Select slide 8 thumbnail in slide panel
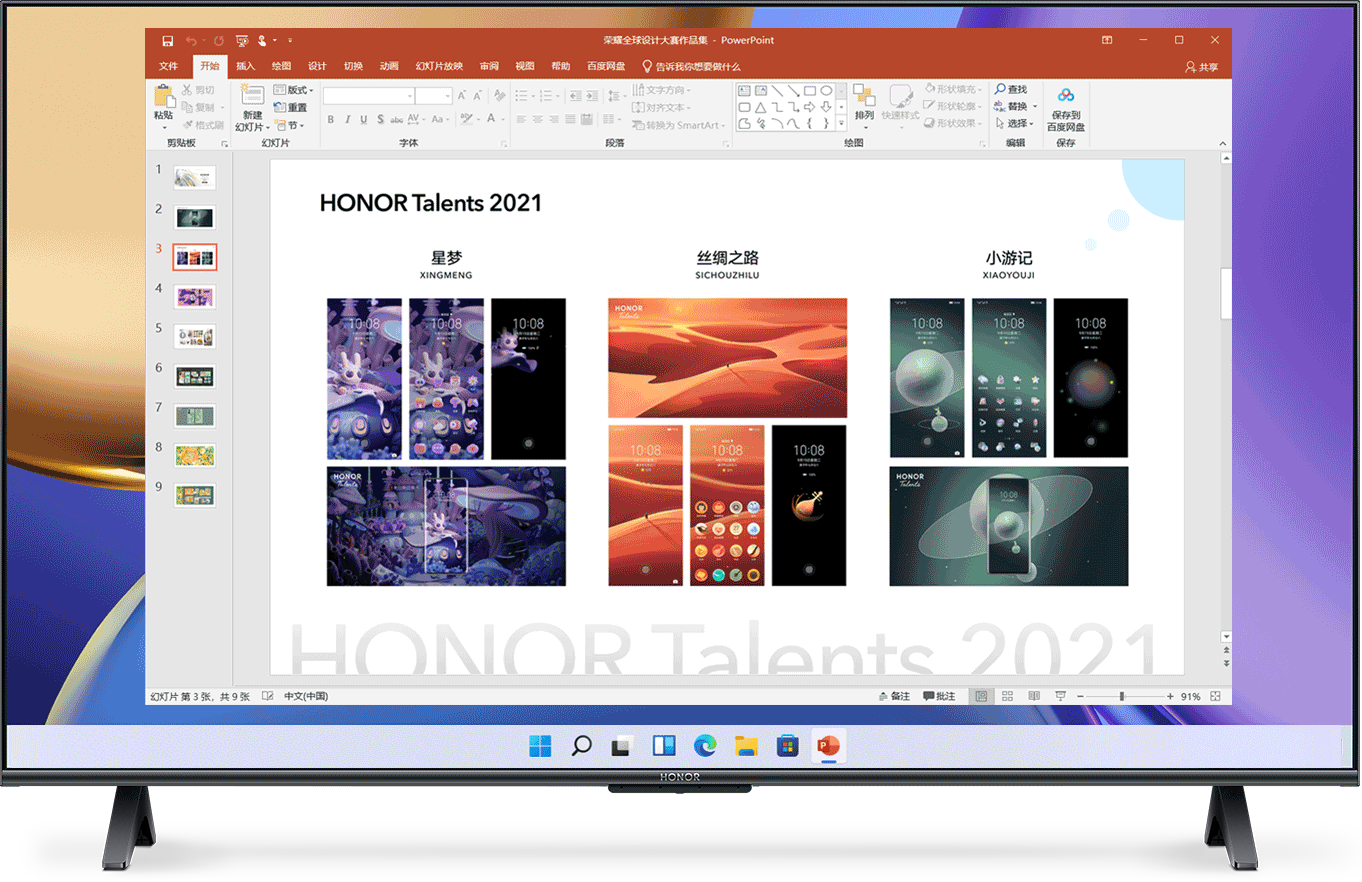The width and height of the screenshot is (1362, 882). point(194,455)
